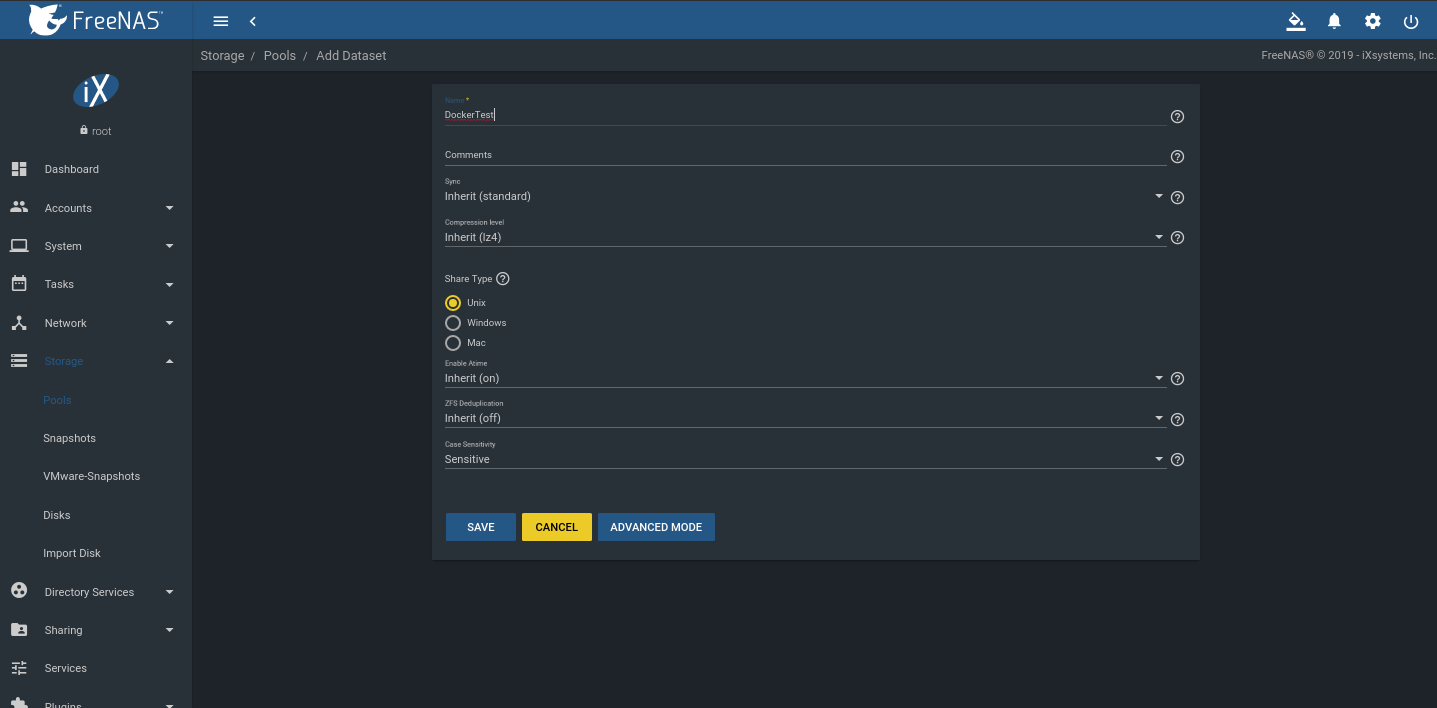Open the theme paint bucket icon

coord(1296,21)
